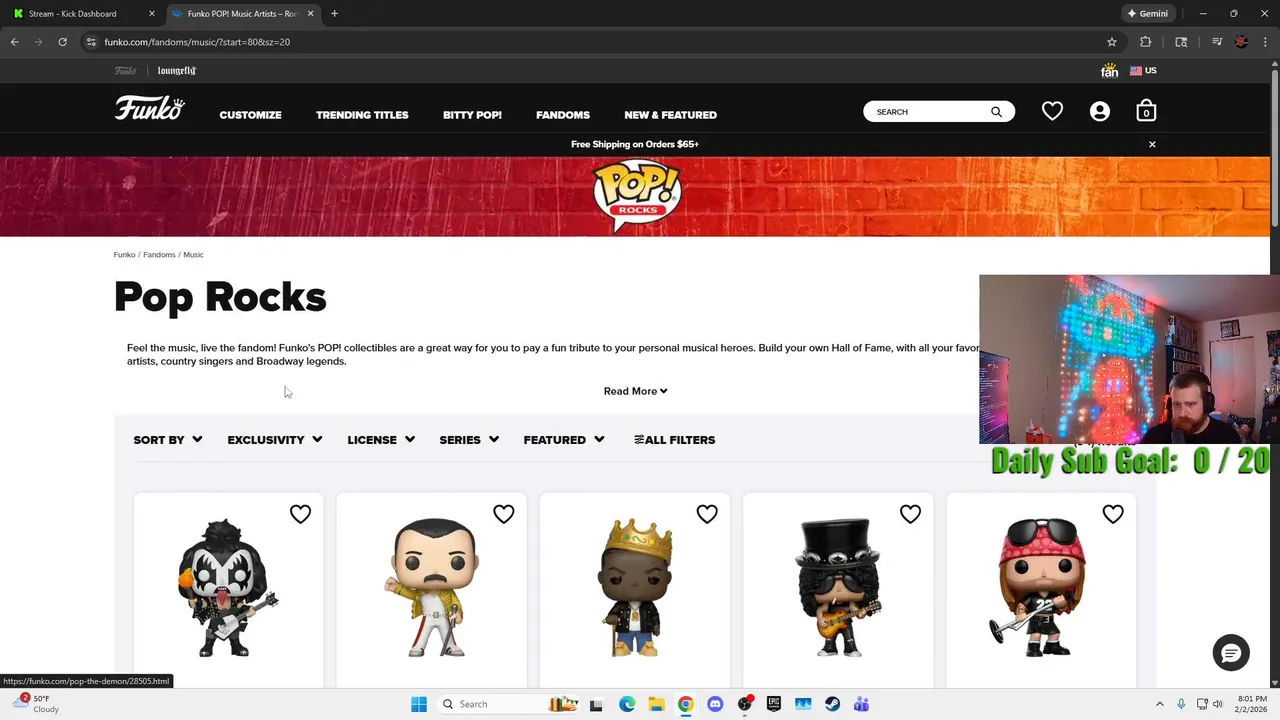The image size is (1280, 720).
Task: Open Slash guitar product image
Action: [838, 587]
